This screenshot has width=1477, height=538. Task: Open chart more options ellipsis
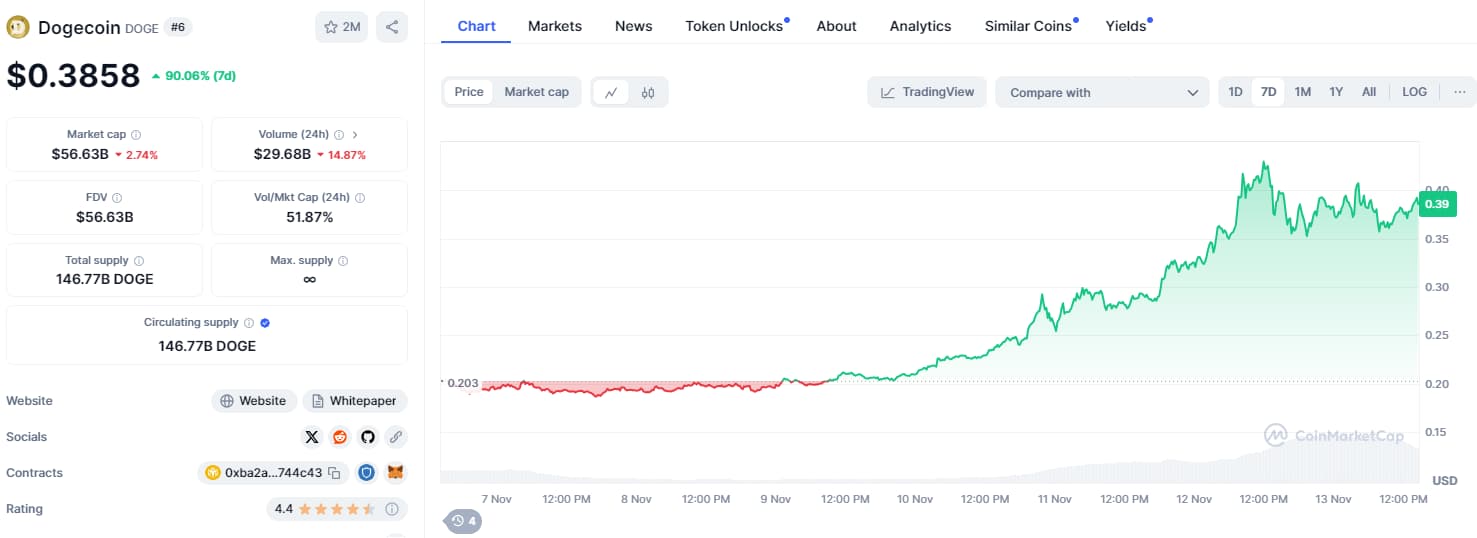coord(1459,92)
